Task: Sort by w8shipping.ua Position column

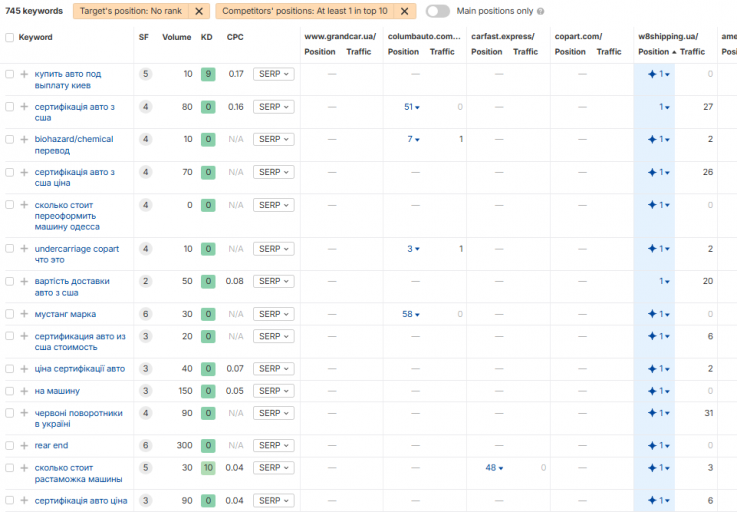Action: click(x=657, y=52)
